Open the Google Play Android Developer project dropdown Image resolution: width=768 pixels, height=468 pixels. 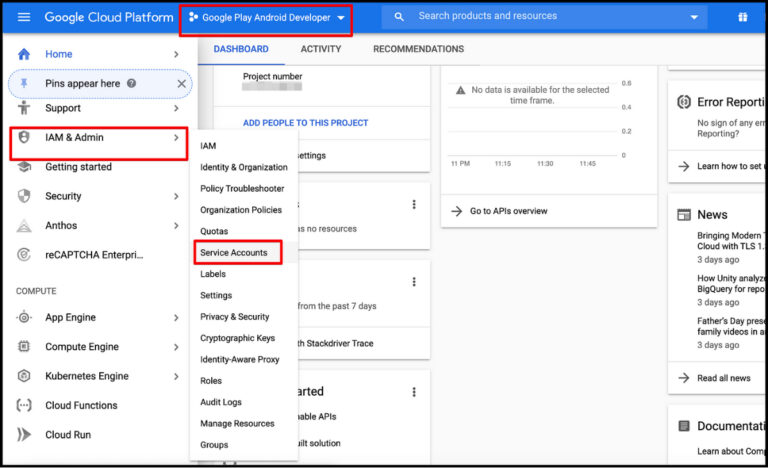pos(266,18)
